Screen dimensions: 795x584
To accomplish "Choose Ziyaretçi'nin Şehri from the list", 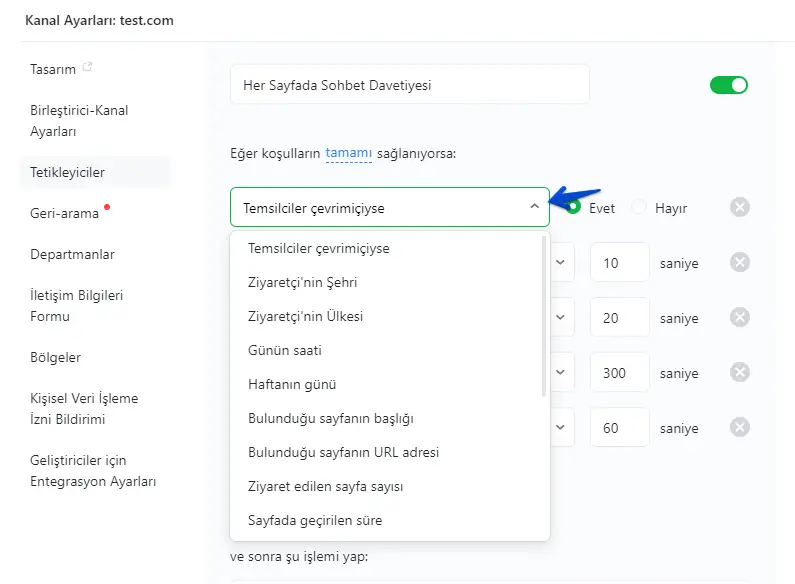I will pos(302,282).
